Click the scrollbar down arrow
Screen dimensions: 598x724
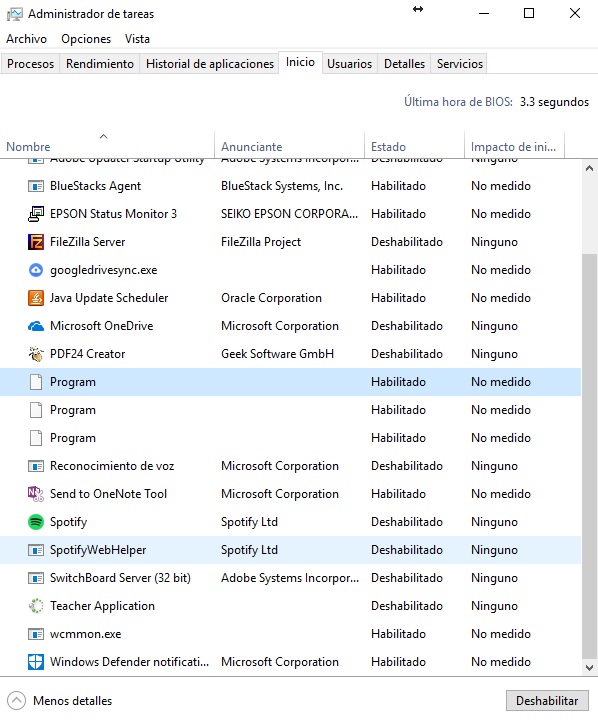click(x=589, y=668)
